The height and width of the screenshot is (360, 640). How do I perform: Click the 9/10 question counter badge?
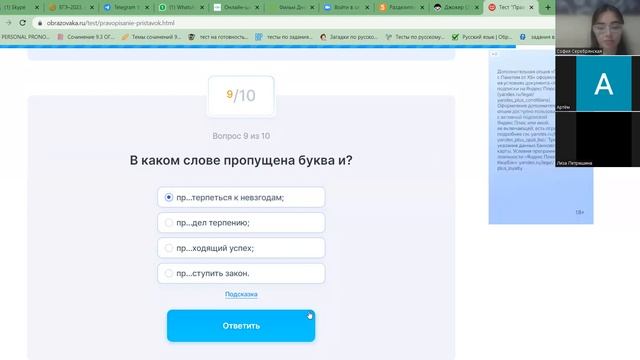tap(241, 96)
